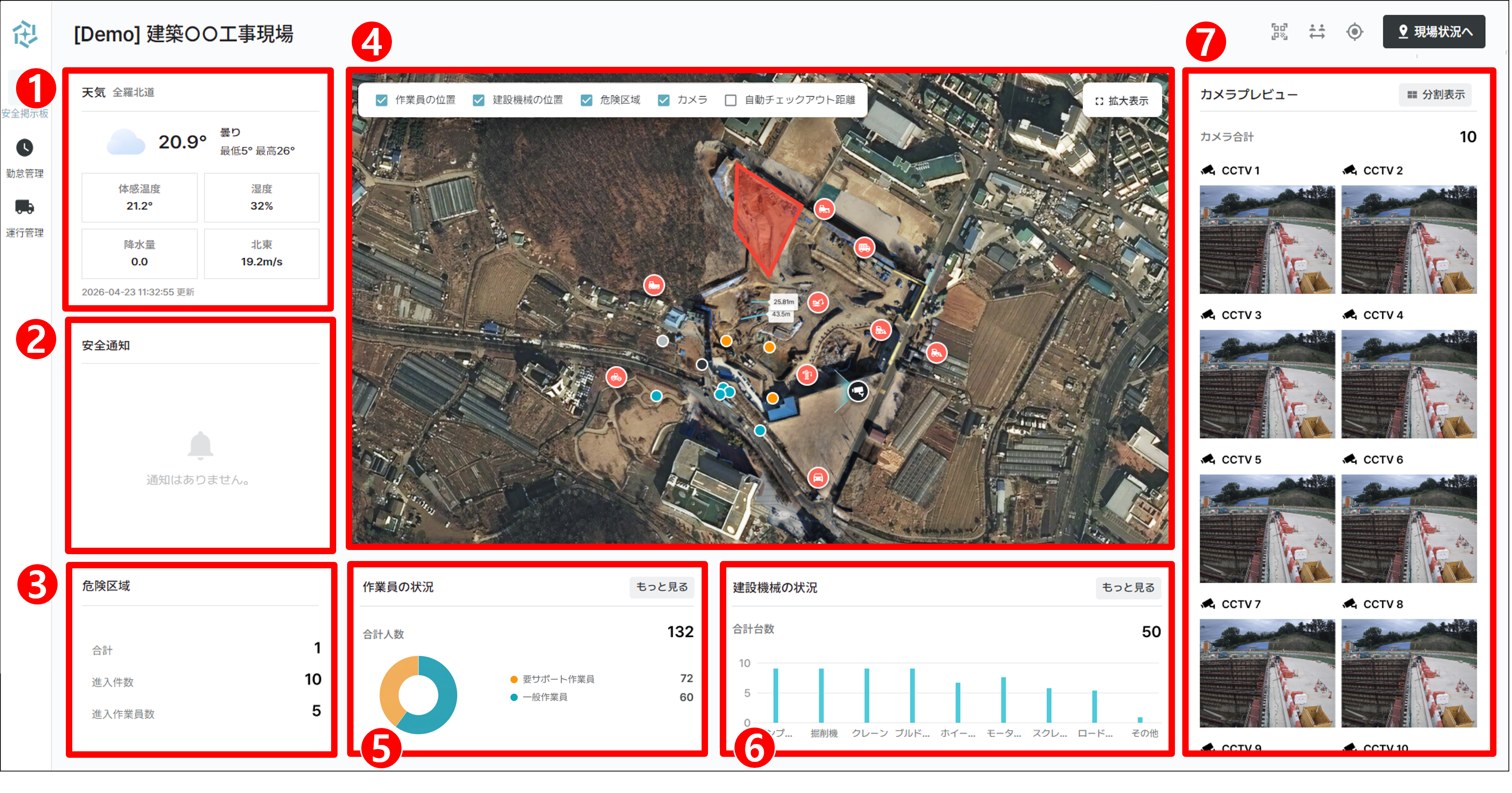Click the gray worker dot on the map
Screen dimensions: 1512x793
663,341
